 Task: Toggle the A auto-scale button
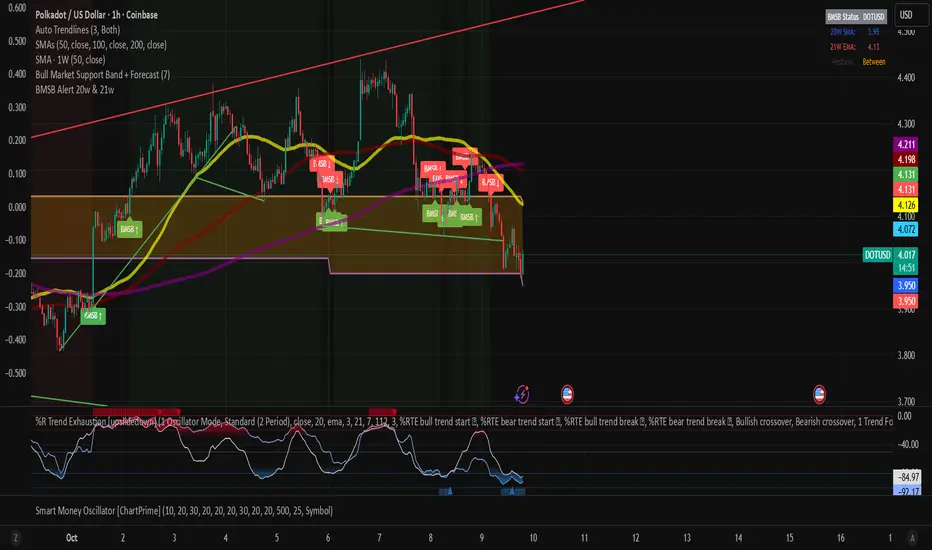click(912, 538)
